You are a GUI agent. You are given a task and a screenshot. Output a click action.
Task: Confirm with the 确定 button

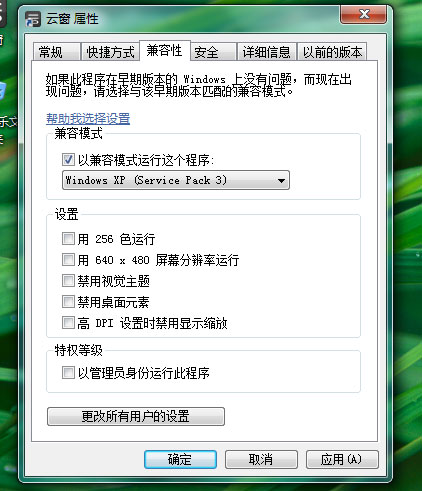(x=180, y=459)
